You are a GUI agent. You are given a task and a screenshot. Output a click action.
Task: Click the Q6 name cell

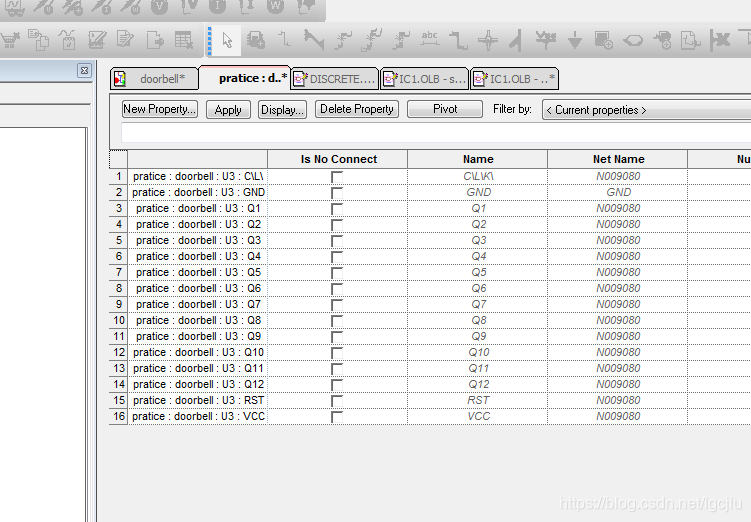(478, 288)
